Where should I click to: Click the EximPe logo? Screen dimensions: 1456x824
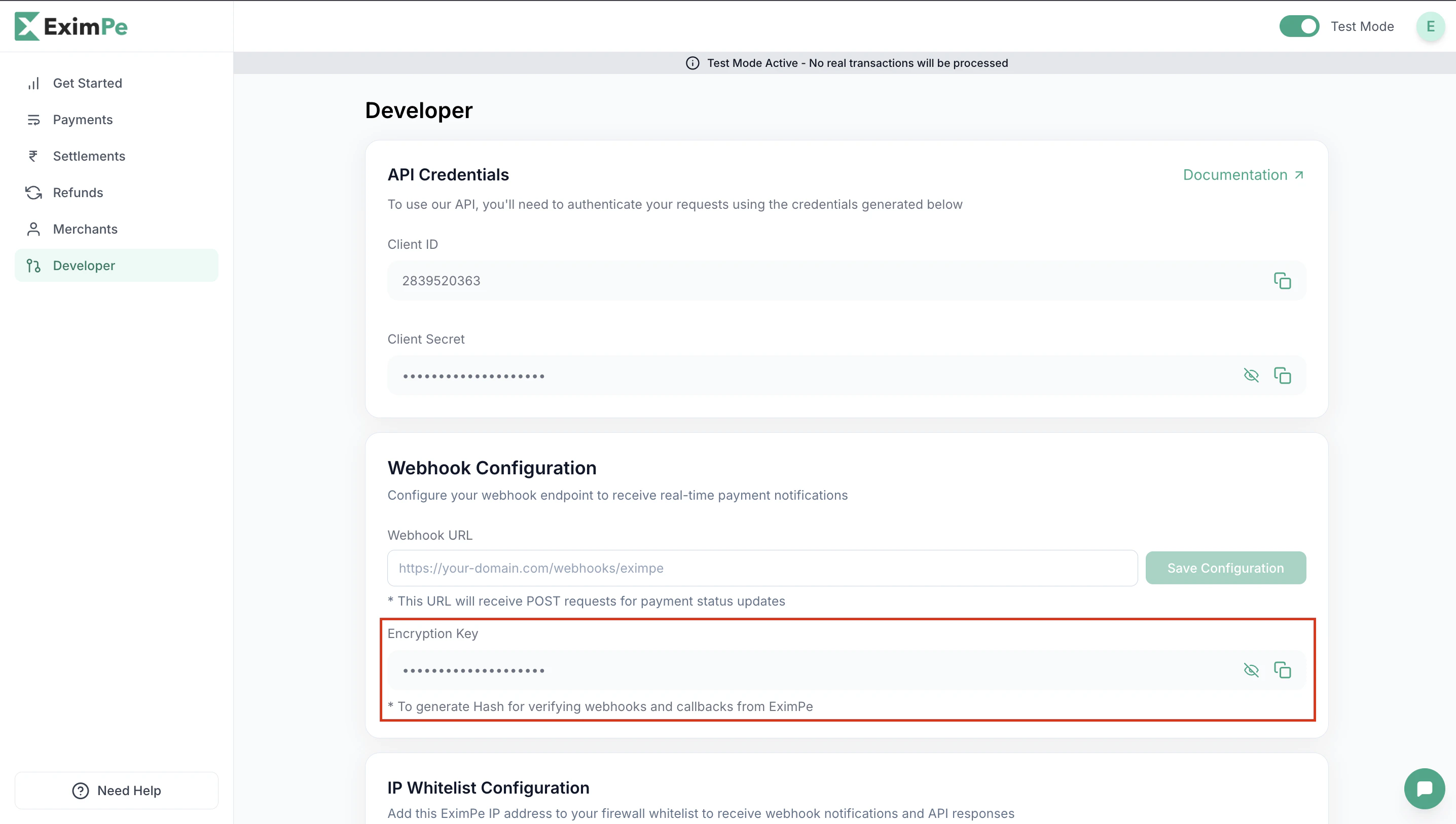pos(70,26)
